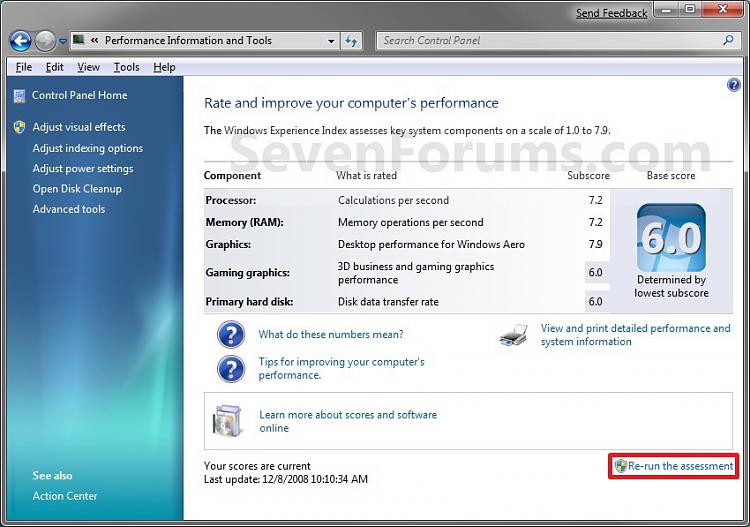Click the shield icon on Re-run the assessment
Screen dimensions: 750x527
[620, 466]
